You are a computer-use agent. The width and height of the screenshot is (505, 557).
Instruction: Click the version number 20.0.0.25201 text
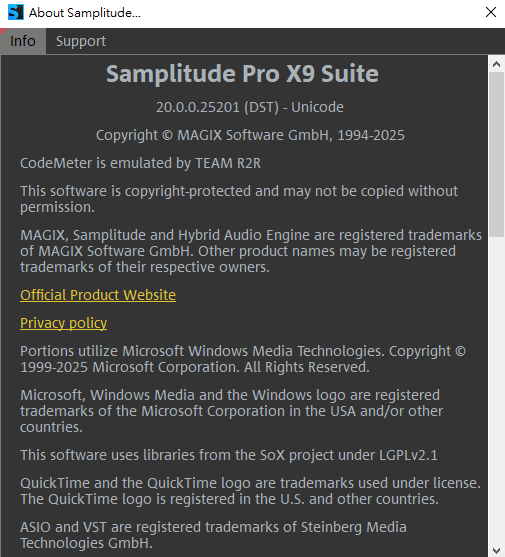(198, 107)
